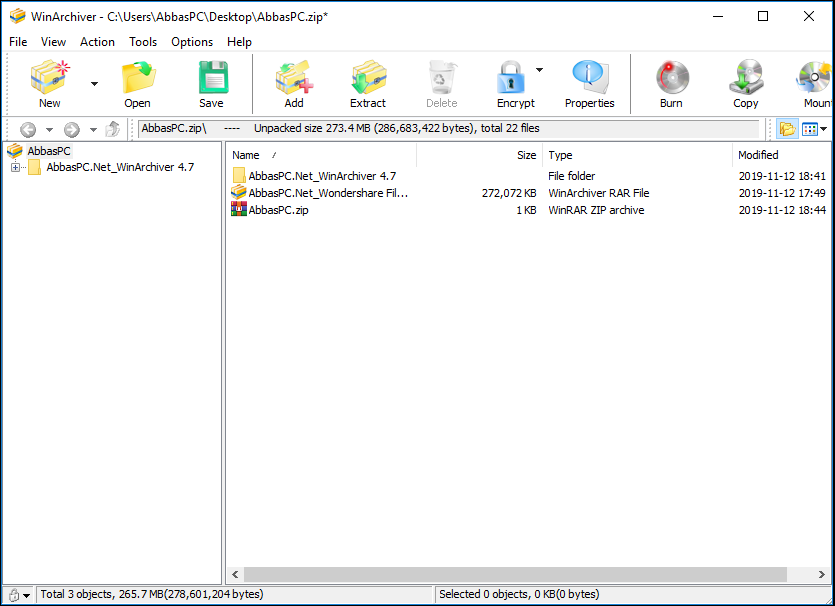Click the Encrypt padlock icon
The height and width of the screenshot is (606, 835).
click(511, 77)
